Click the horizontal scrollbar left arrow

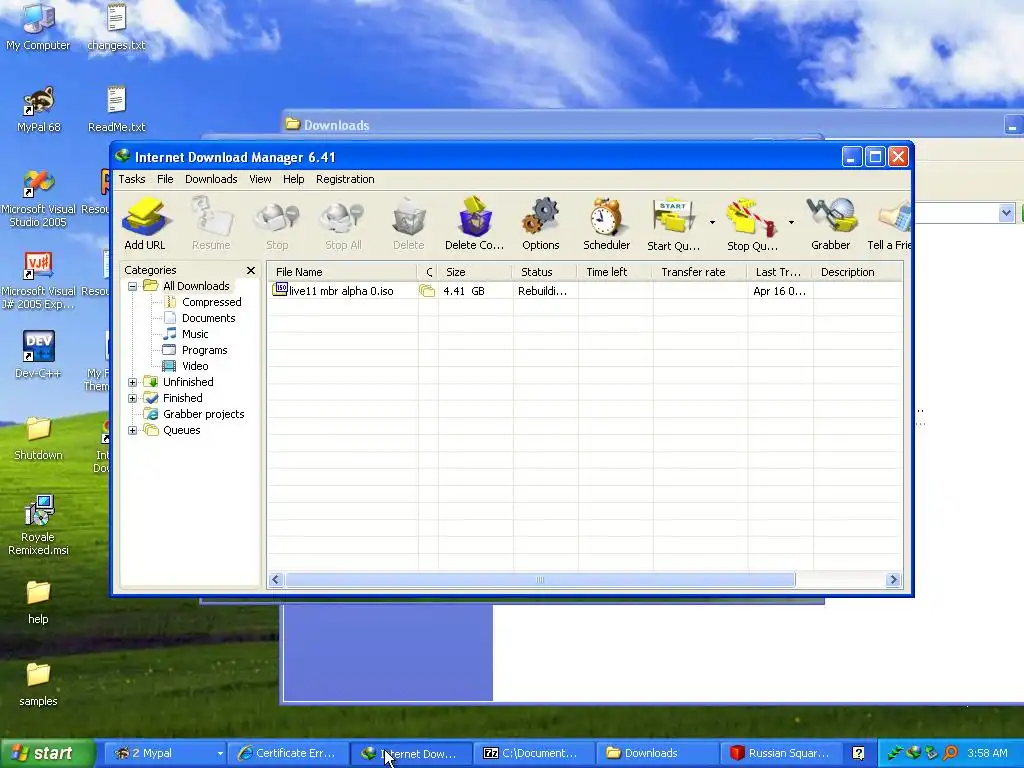point(276,580)
